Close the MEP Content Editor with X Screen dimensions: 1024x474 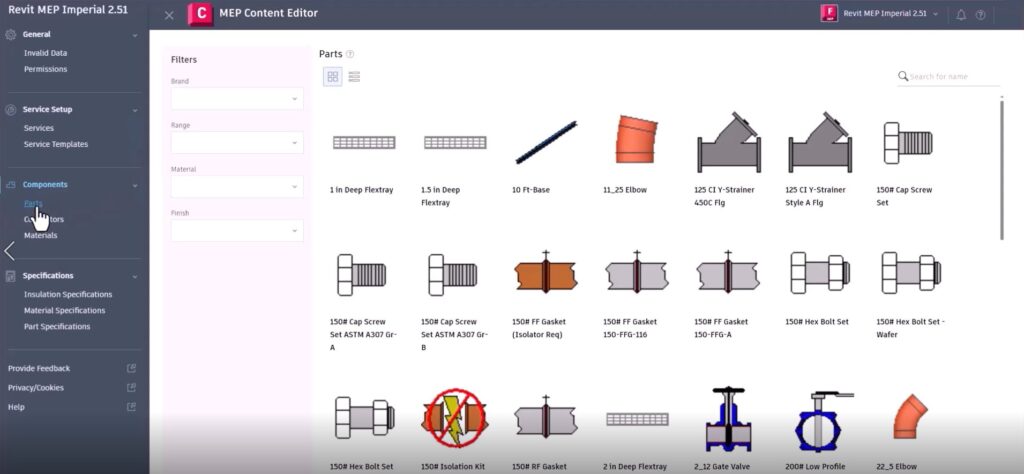tap(169, 15)
